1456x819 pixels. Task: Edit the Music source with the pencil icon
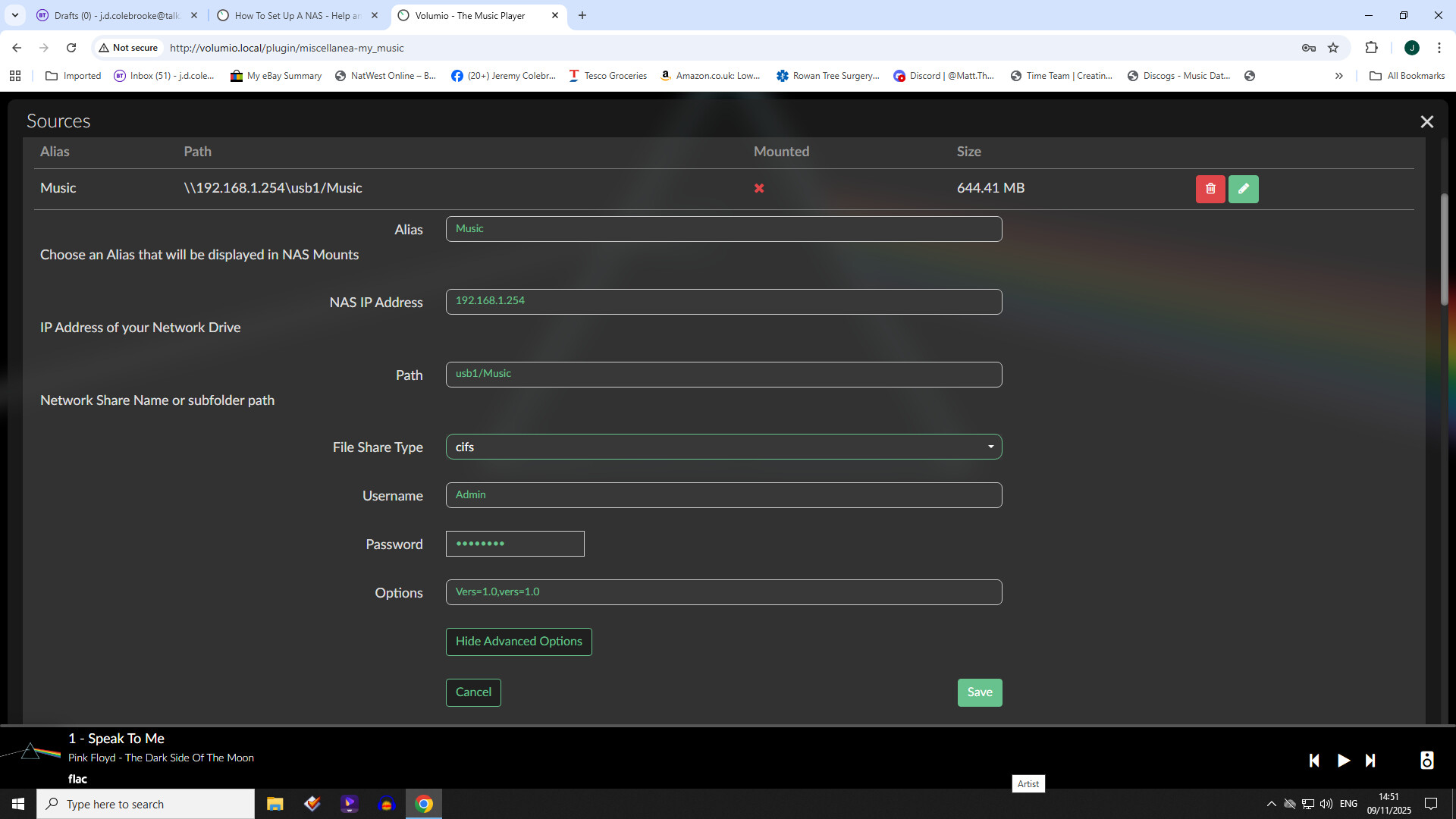tap(1243, 189)
